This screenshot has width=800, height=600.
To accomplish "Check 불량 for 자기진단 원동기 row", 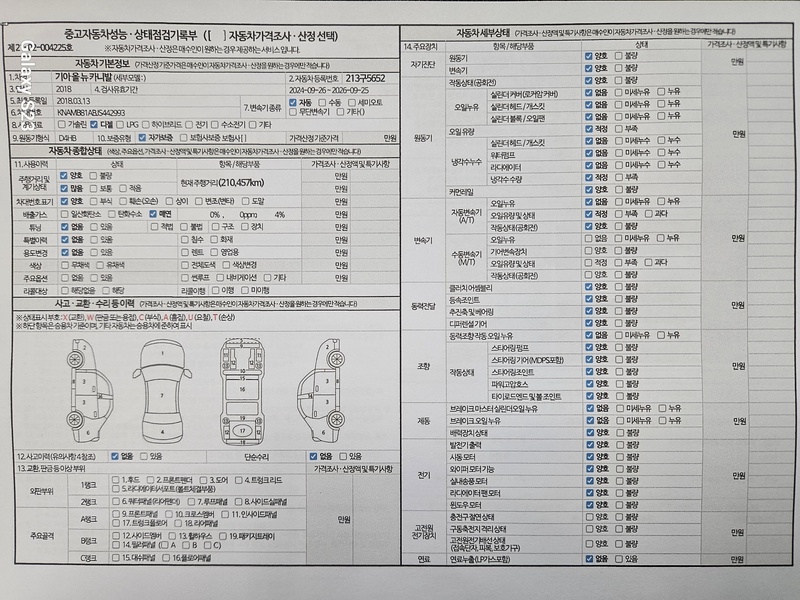I will click(x=616, y=59).
